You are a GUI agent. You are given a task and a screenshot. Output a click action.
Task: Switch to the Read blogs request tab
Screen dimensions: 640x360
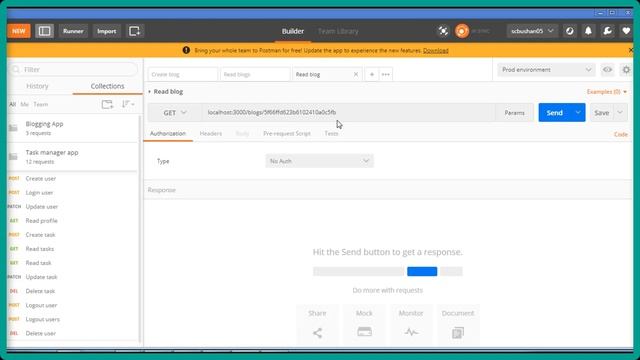click(255, 74)
